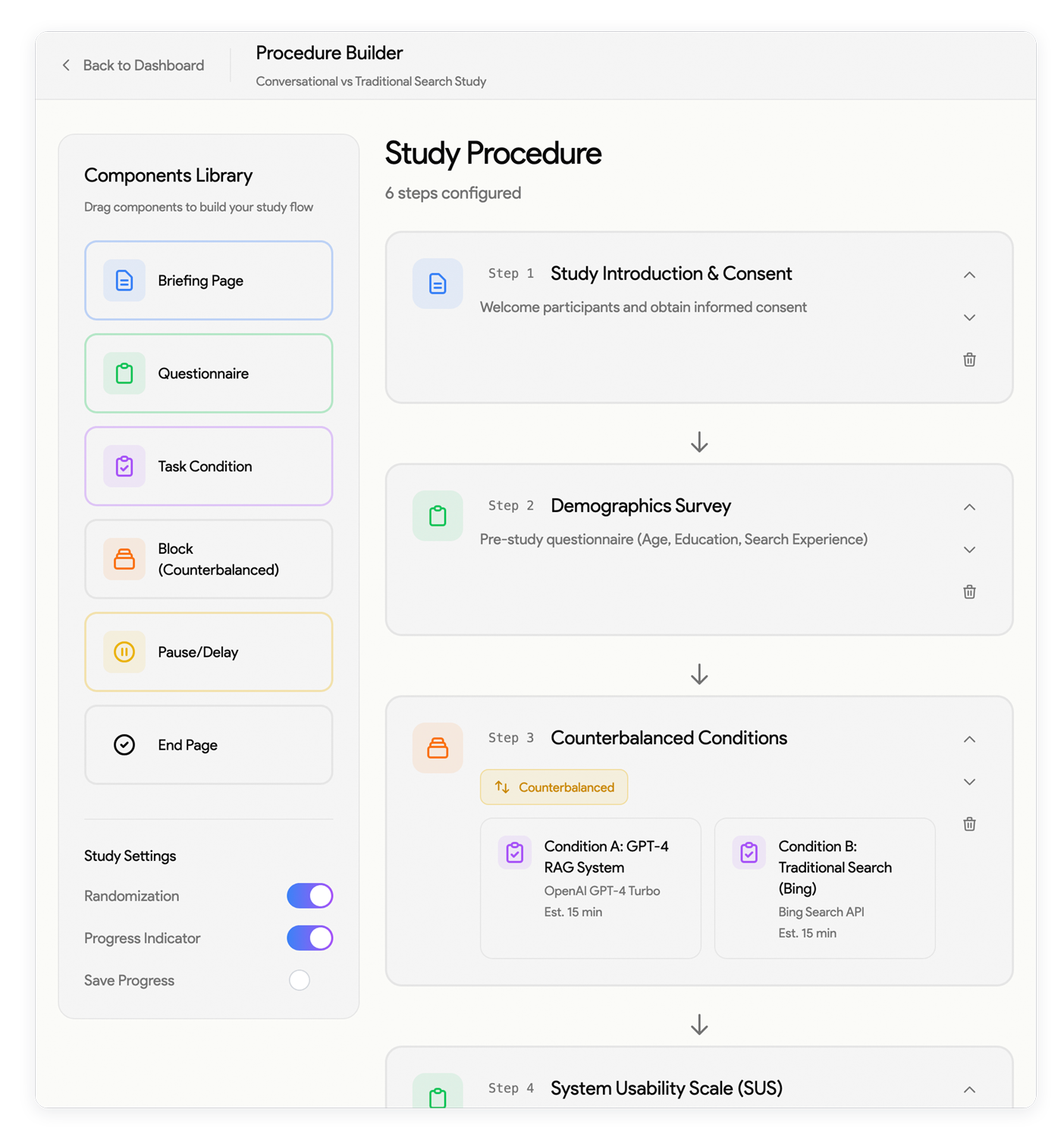Enable the Save Progress toggle
The width and height of the screenshot is (1064, 1147).
[300, 980]
